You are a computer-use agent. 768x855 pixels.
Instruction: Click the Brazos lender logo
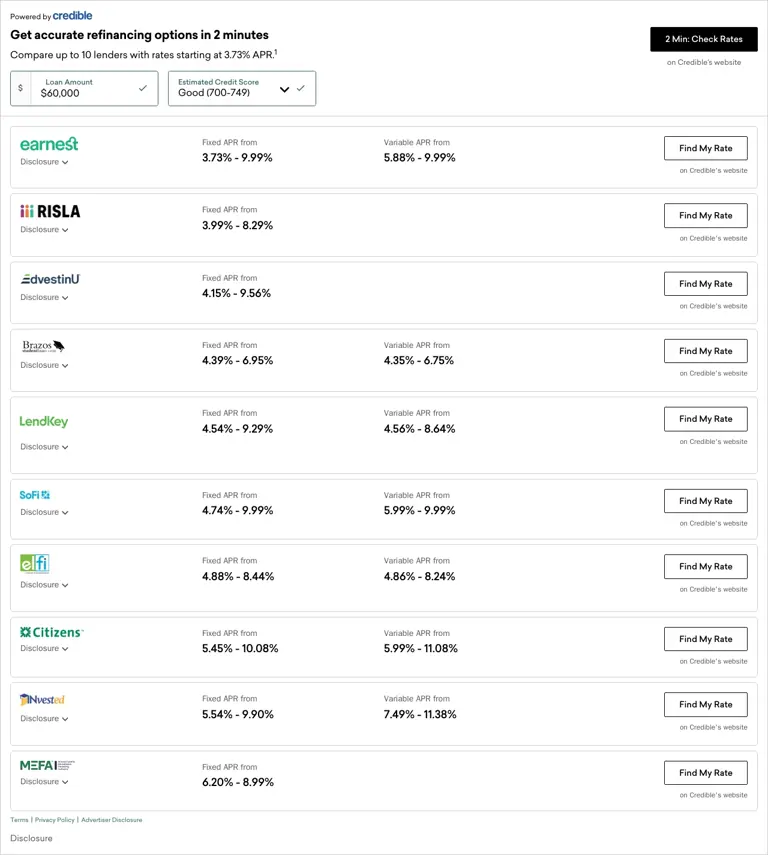42,346
